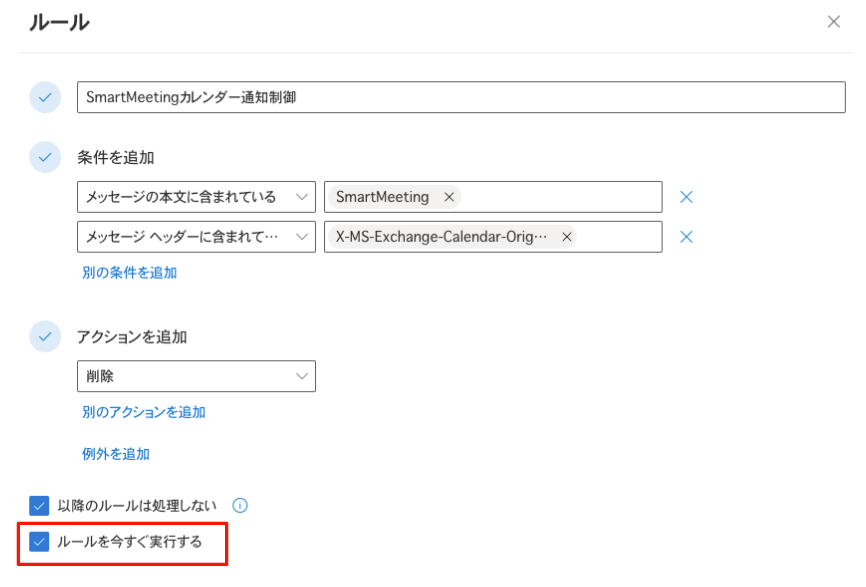Click the ルール dialog title
Viewport: 866px width, 587px height.
coord(59,23)
